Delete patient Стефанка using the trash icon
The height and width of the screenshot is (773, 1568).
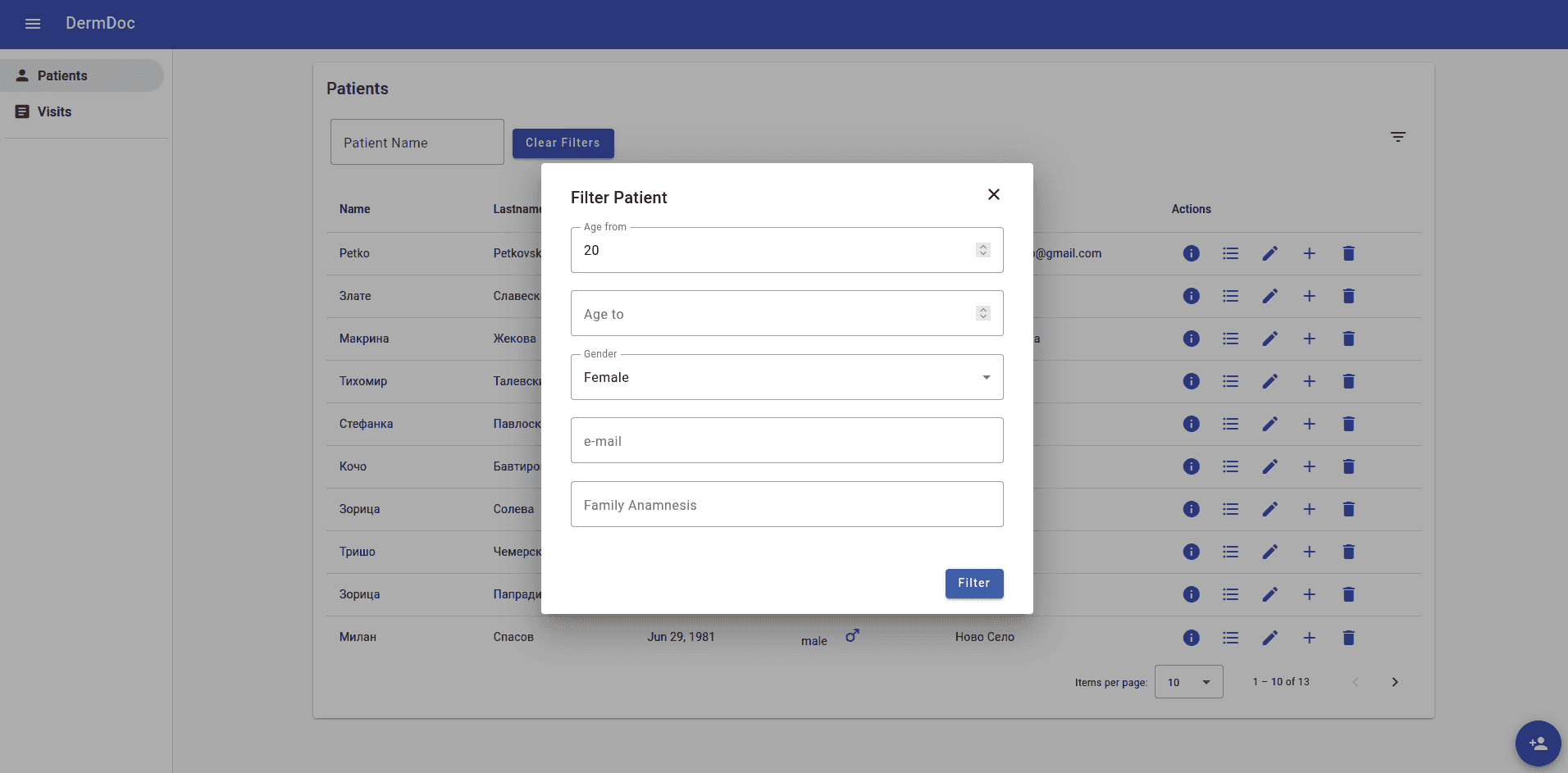(1348, 424)
